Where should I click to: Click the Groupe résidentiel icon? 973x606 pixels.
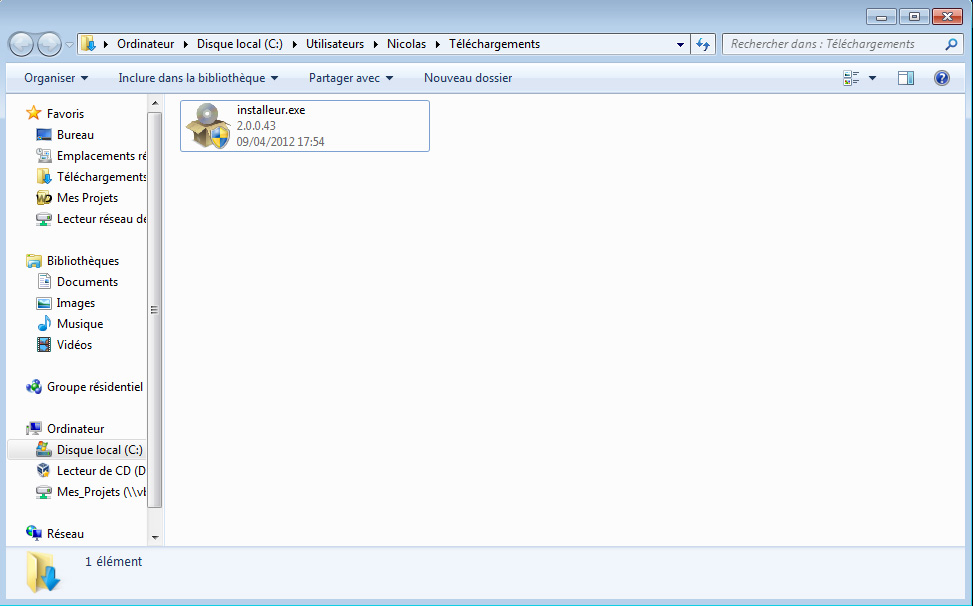(34, 387)
